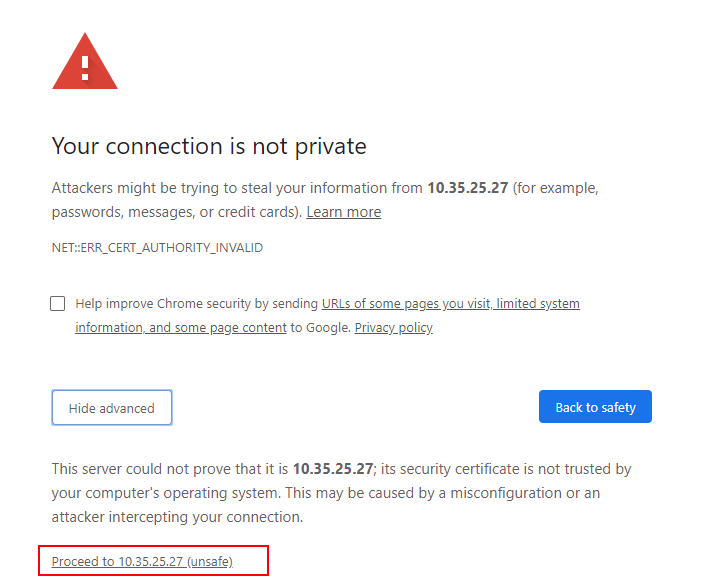The image size is (705, 586).
Task: Click 'passwords, messages, or credit cards' text
Action: point(177,212)
